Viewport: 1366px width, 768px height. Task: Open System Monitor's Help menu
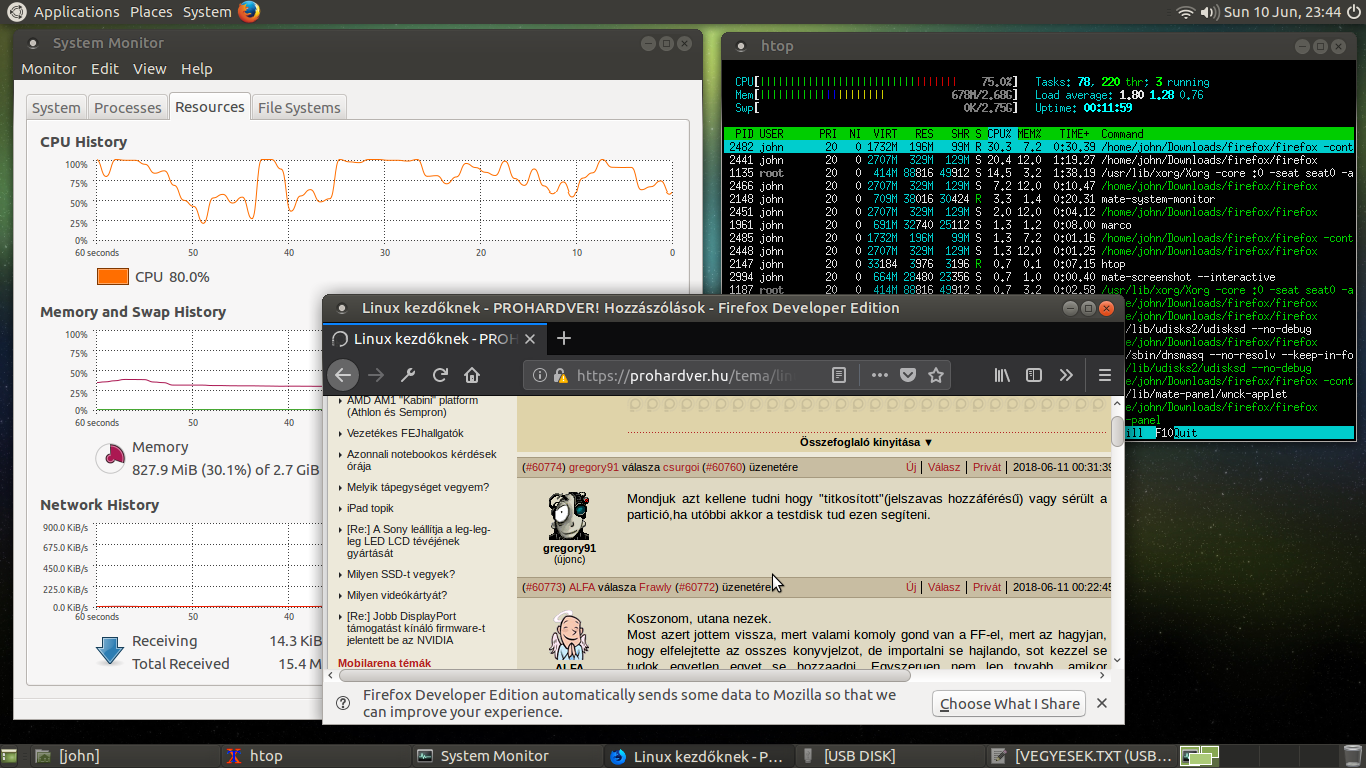point(197,69)
